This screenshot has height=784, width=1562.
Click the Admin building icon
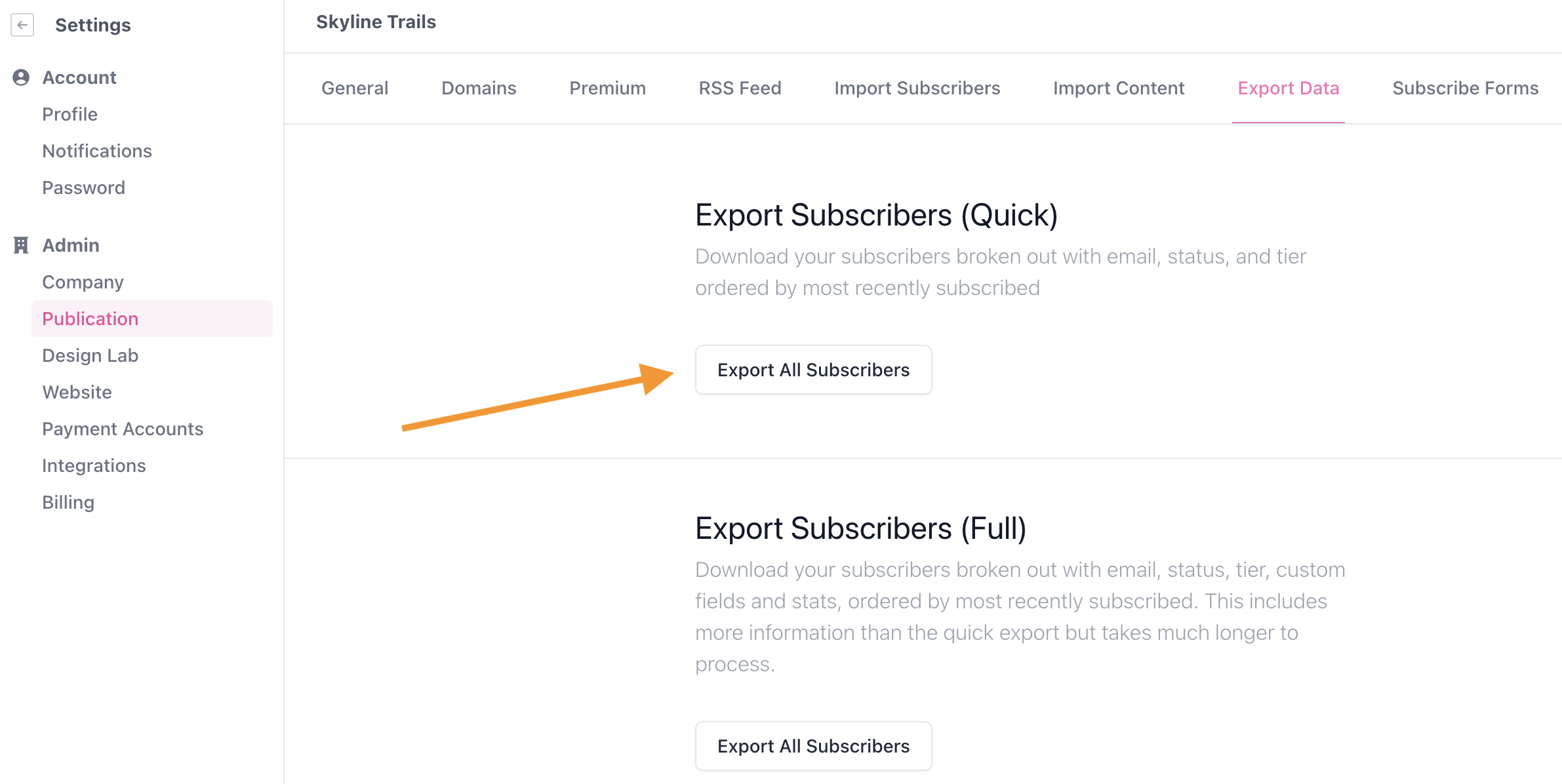pos(21,245)
